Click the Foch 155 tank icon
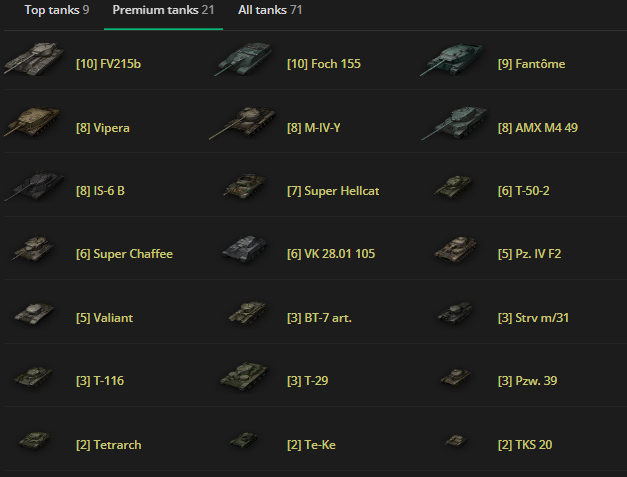Image resolution: width=627 pixels, height=477 pixels. coord(244,59)
